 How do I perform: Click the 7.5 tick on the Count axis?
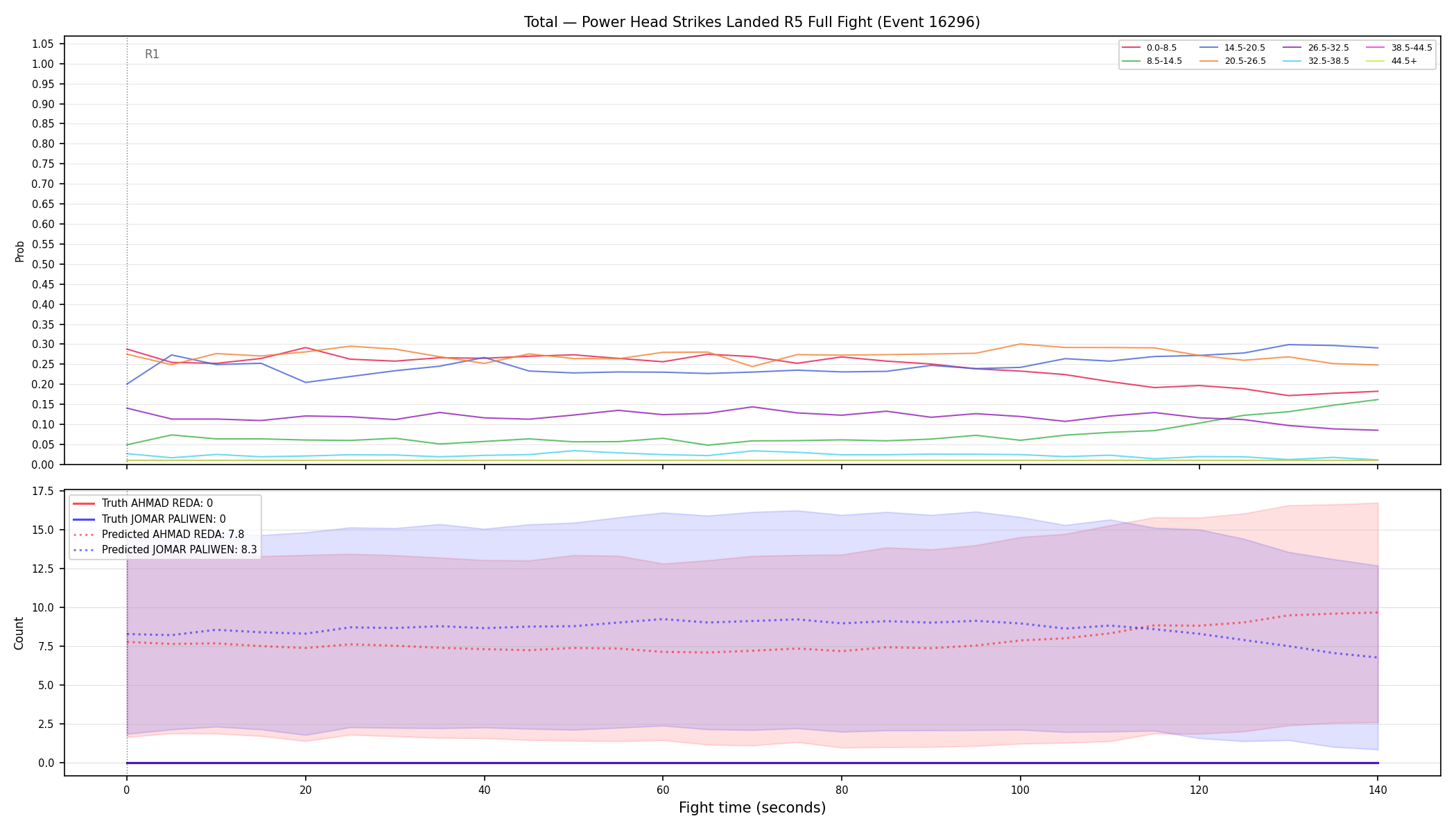tap(46, 647)
